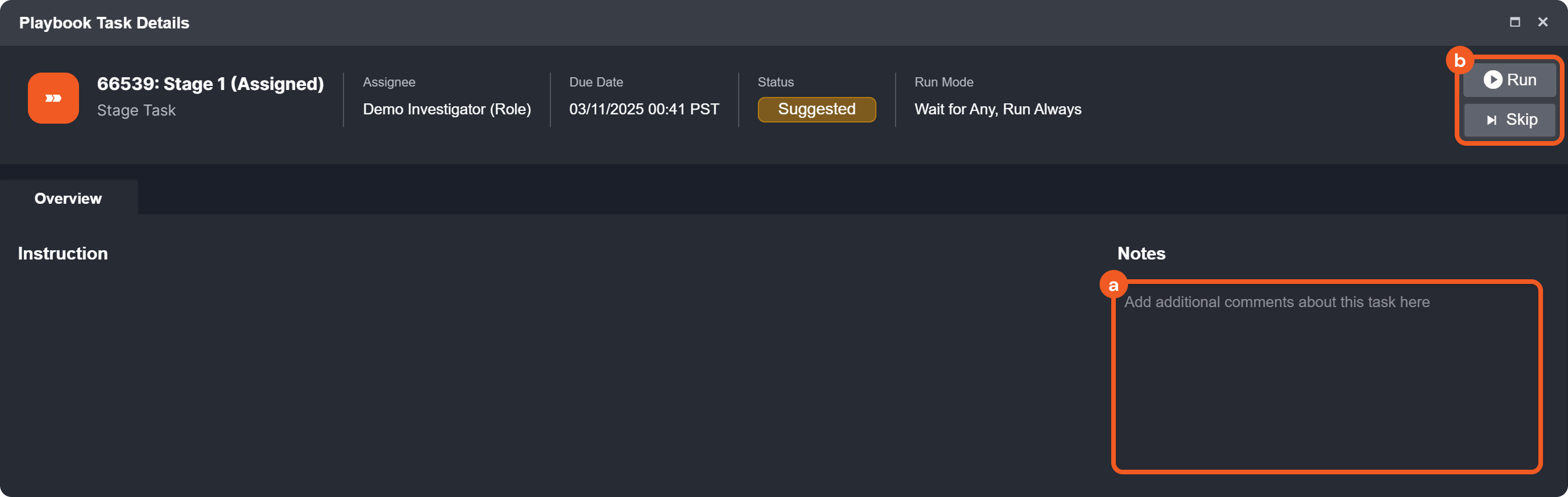
Task: Click the Instruction section heading
Action: [63, 253]
